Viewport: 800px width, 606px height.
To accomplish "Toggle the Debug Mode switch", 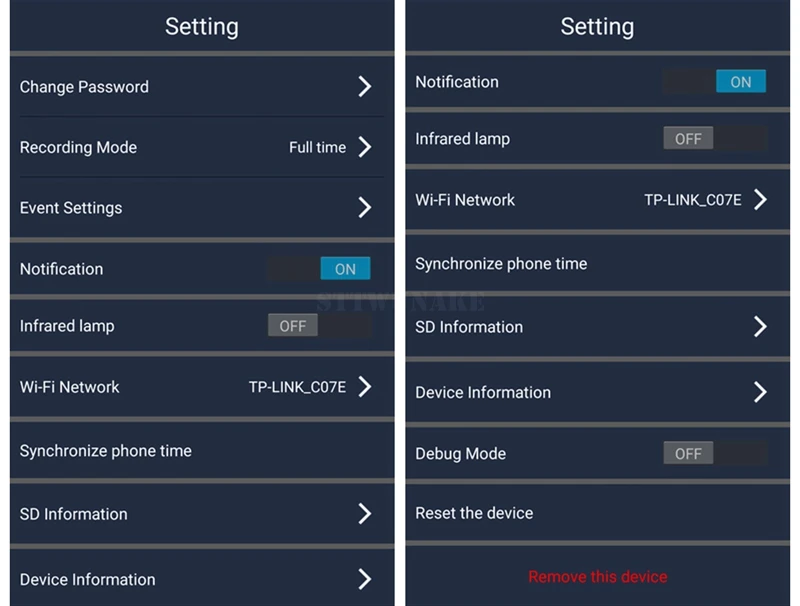I will (x=715, y=453).
